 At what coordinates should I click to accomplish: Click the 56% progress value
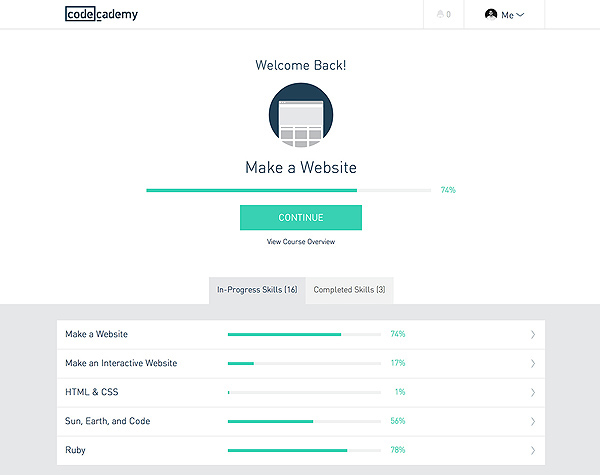point(398,421)
